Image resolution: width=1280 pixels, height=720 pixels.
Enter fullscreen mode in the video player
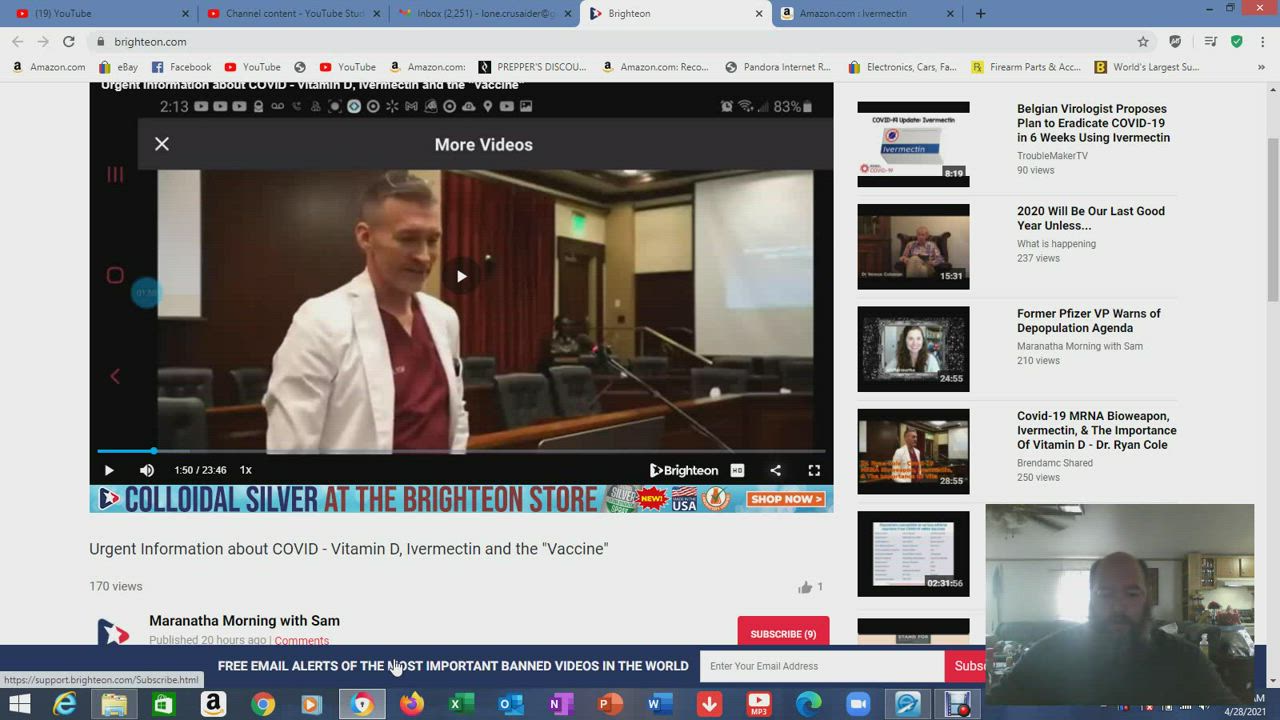tap(814, 470)
